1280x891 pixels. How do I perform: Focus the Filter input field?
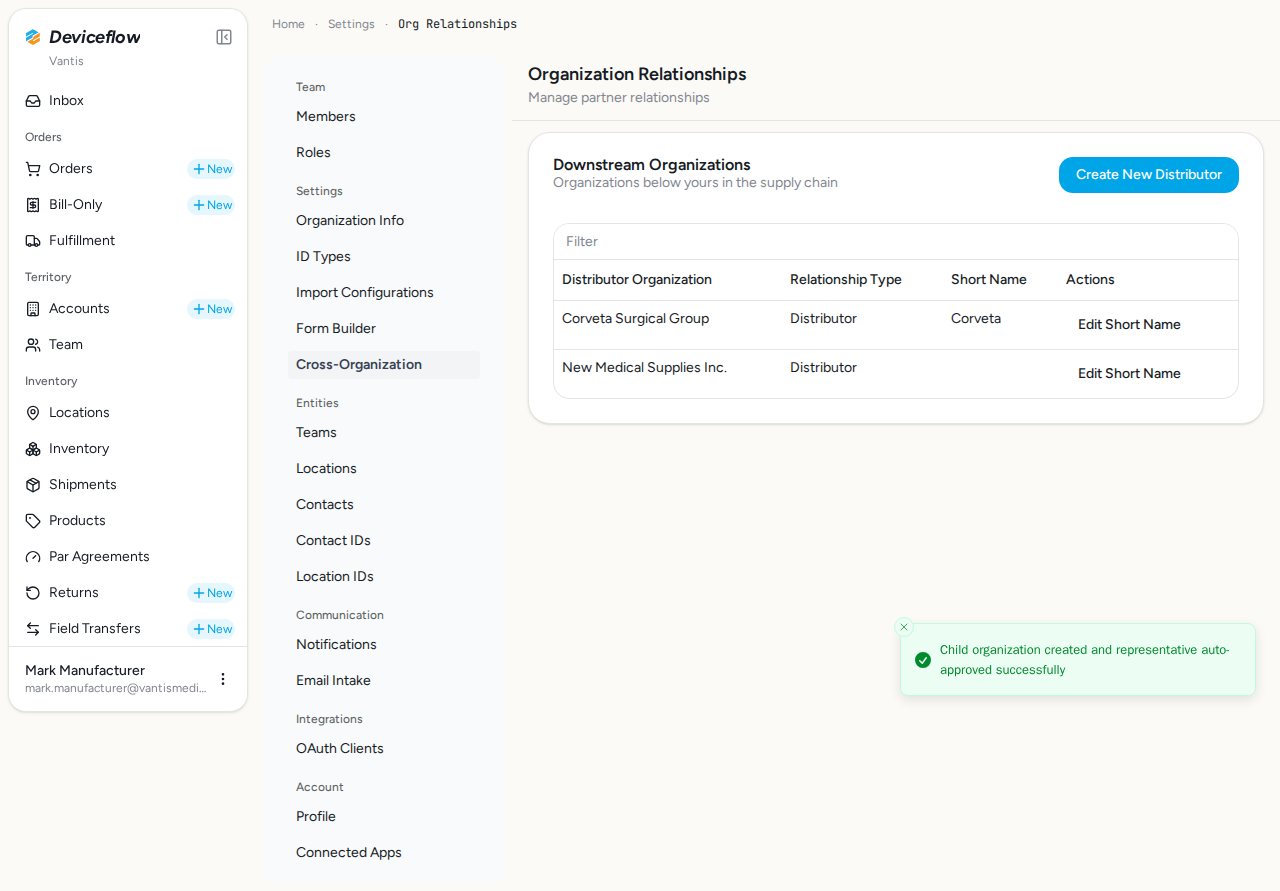pos(896,242)
